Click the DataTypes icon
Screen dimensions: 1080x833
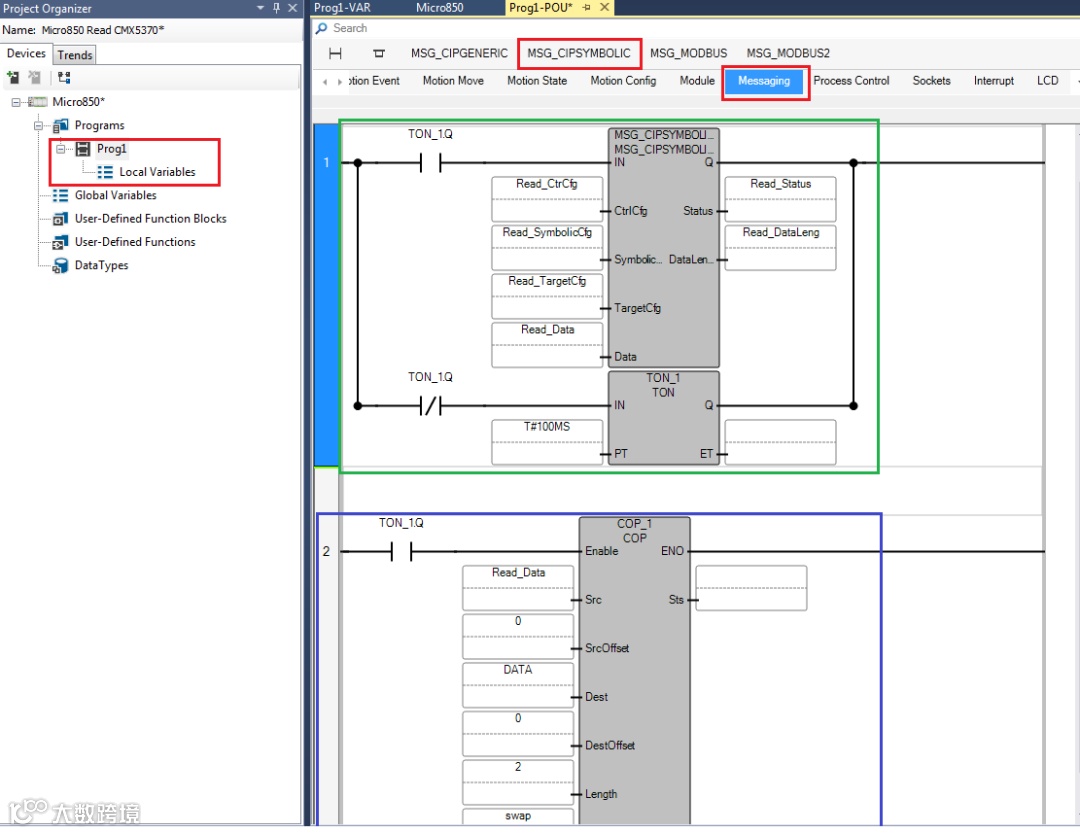(61, 266)
